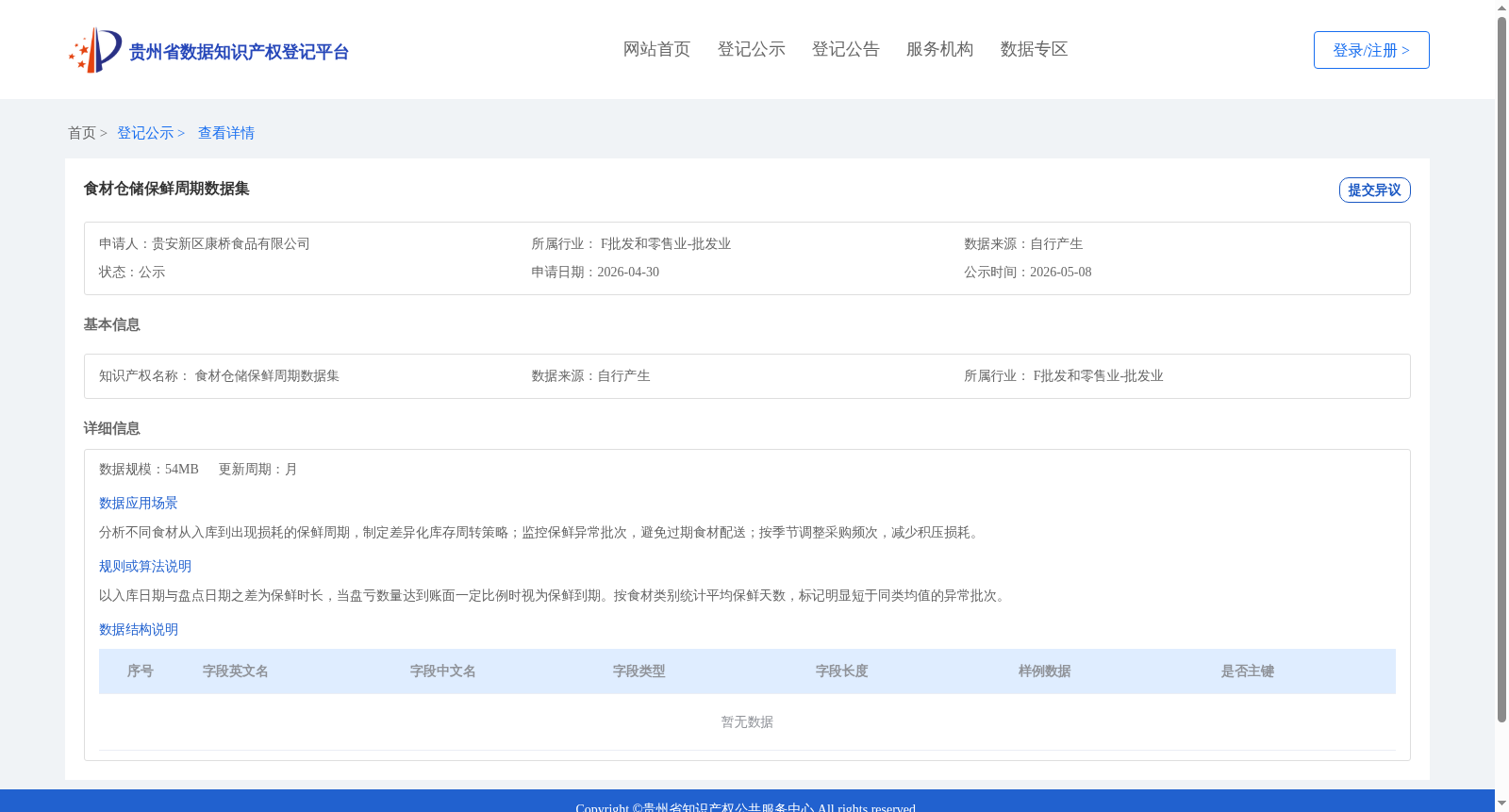Open 贵州省数据知识产权登记平台 site title
Image resolution: width=1509 pixels, height=812 pixels.
pos(239,53)
